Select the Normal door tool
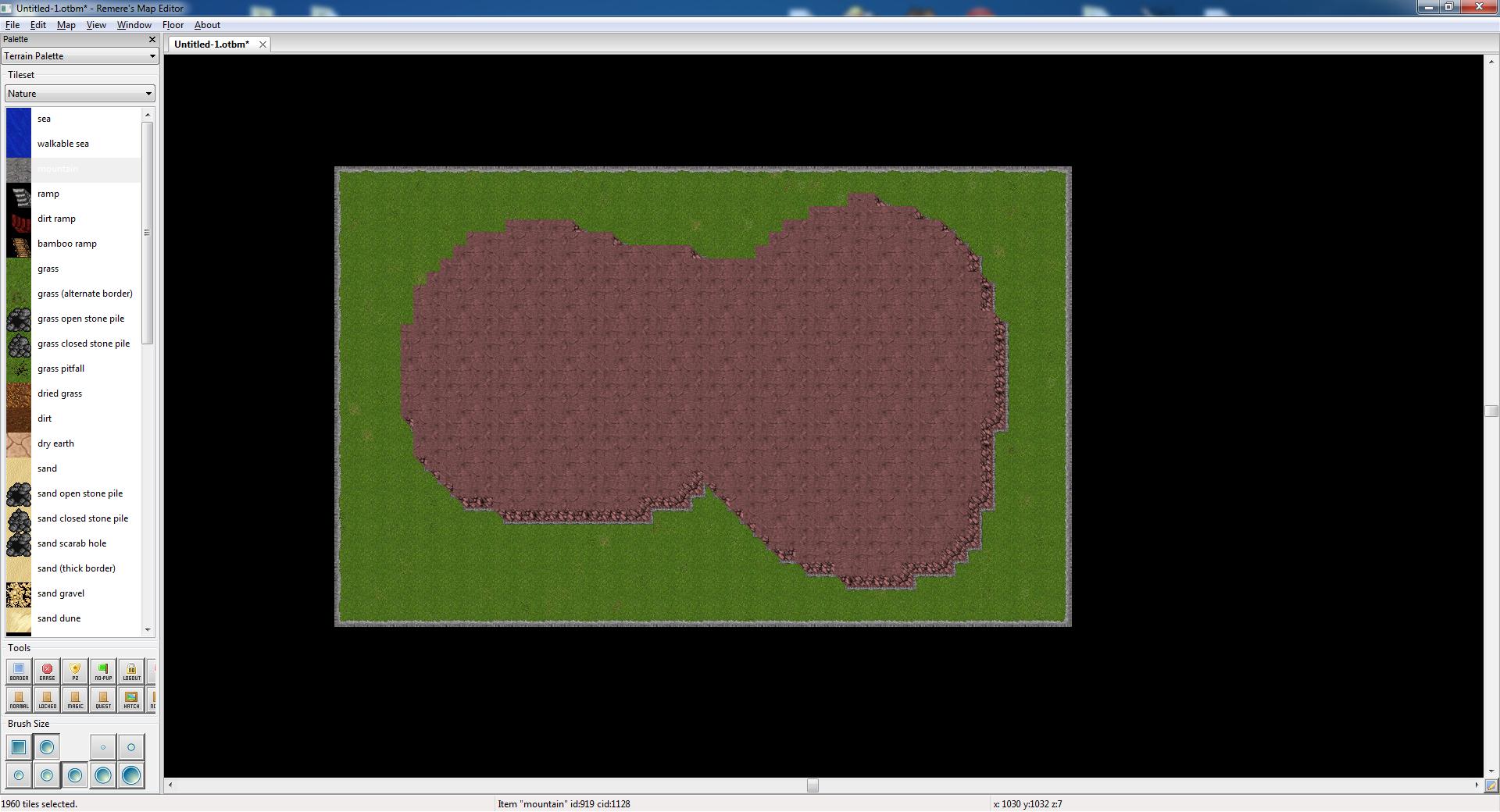This screenshot has height=812, width=1500. [x=19, y=700]
